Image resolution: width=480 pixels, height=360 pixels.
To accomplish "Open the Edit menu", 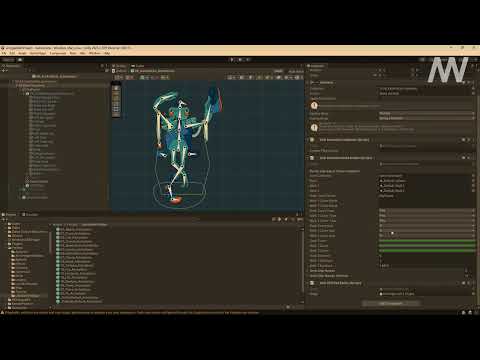I will pos(12,53).
